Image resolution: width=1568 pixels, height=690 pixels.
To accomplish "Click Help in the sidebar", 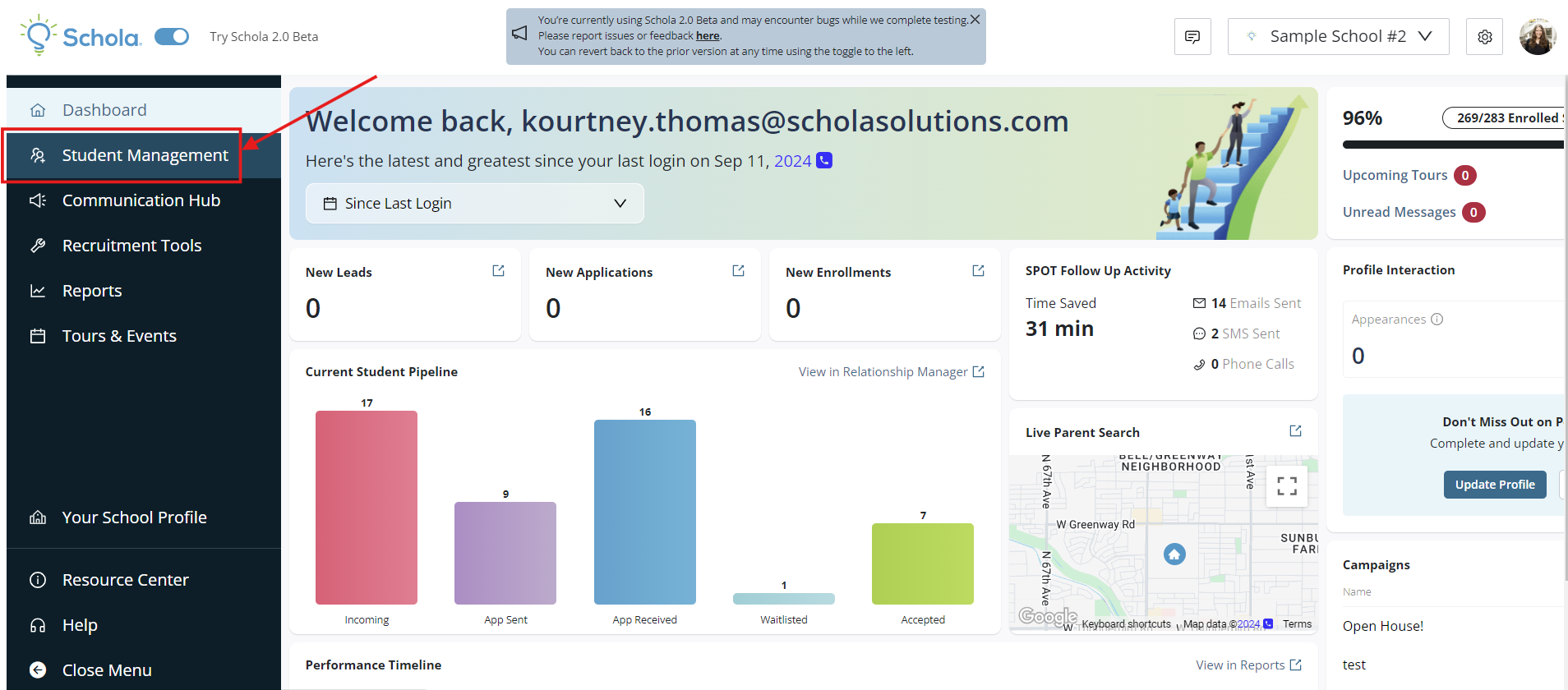I will coord(144,625).
